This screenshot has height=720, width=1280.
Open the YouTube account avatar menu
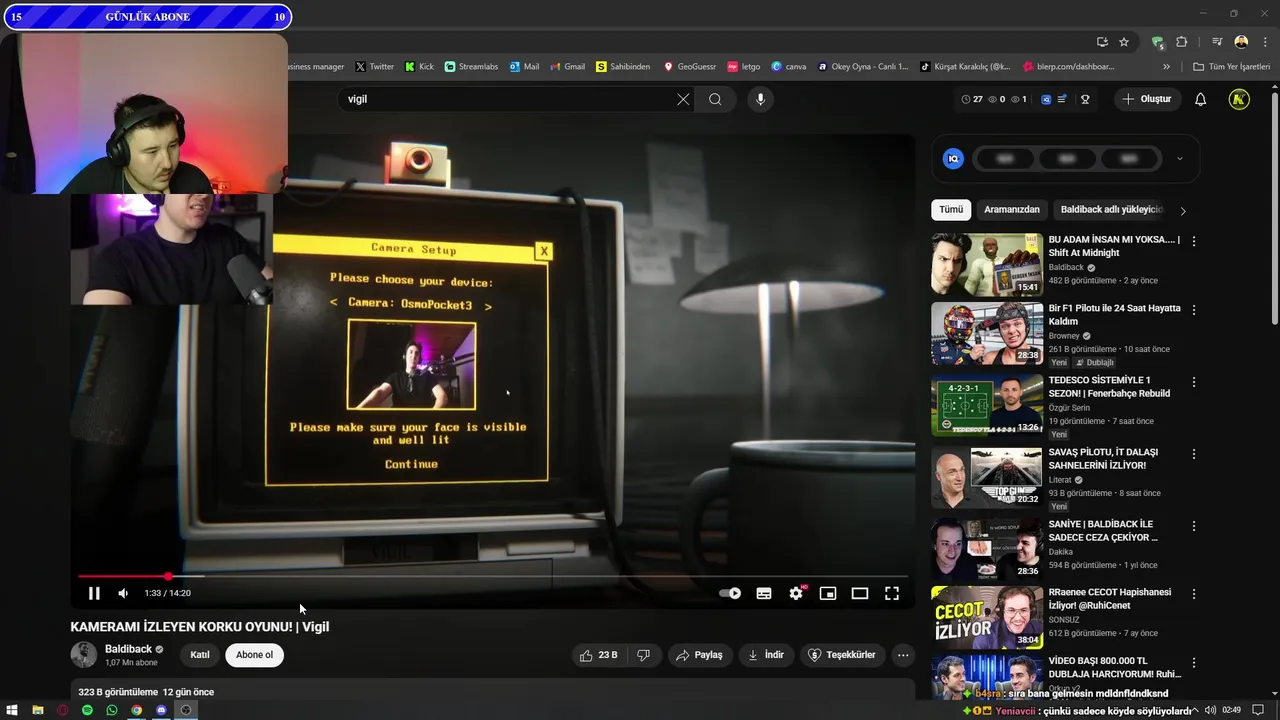[x=1239, y=99]
